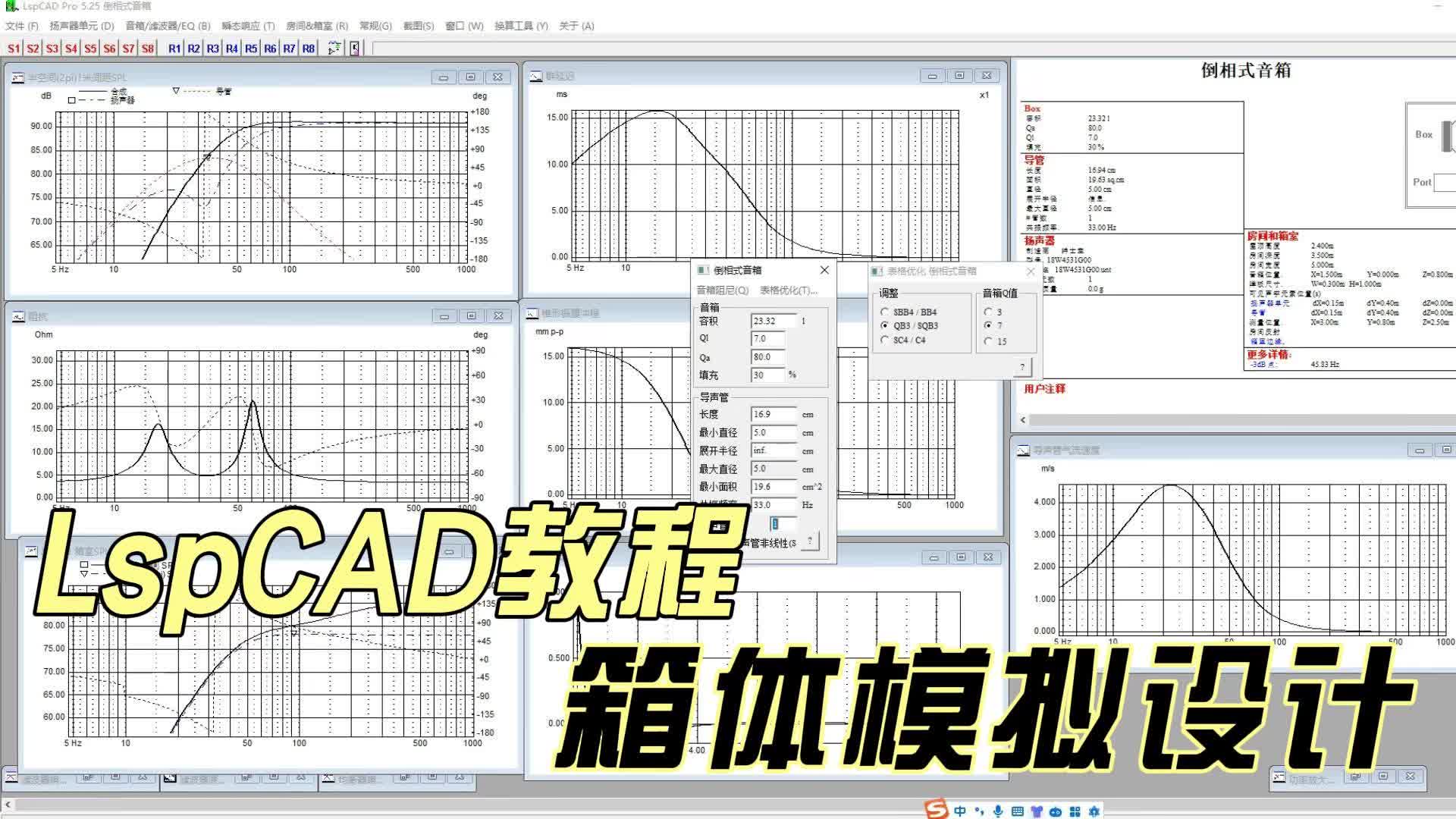Click the 容积 volume field showing 23.32
This screenshot has height=819, width=1456.
pyautogui.click(x=774, y=322)
